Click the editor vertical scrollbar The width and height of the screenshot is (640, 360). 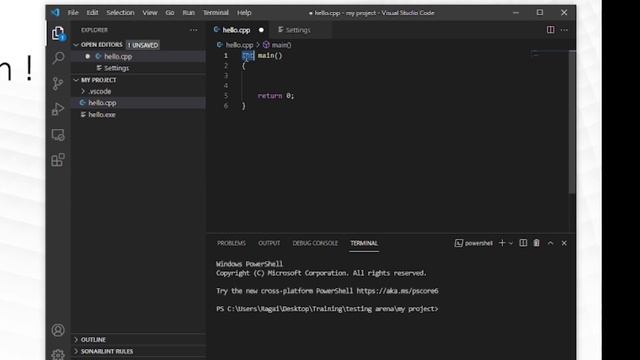pos(572,122)
